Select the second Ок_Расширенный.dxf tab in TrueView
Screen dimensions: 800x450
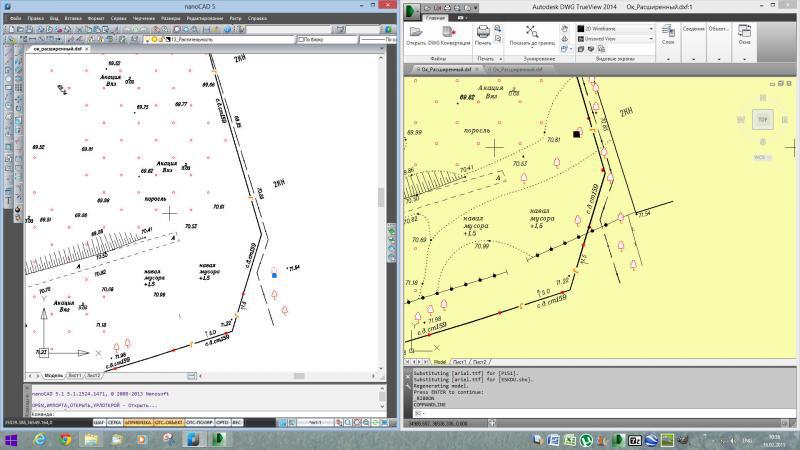pos(518,69)
